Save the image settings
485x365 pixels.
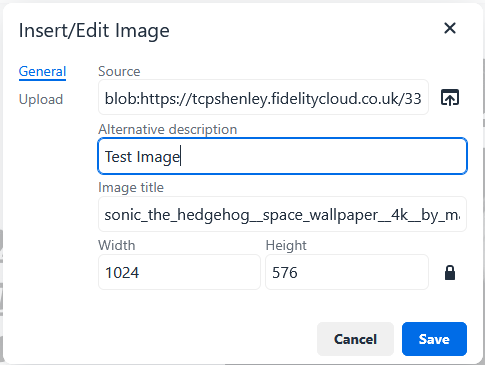coord(434,339)
